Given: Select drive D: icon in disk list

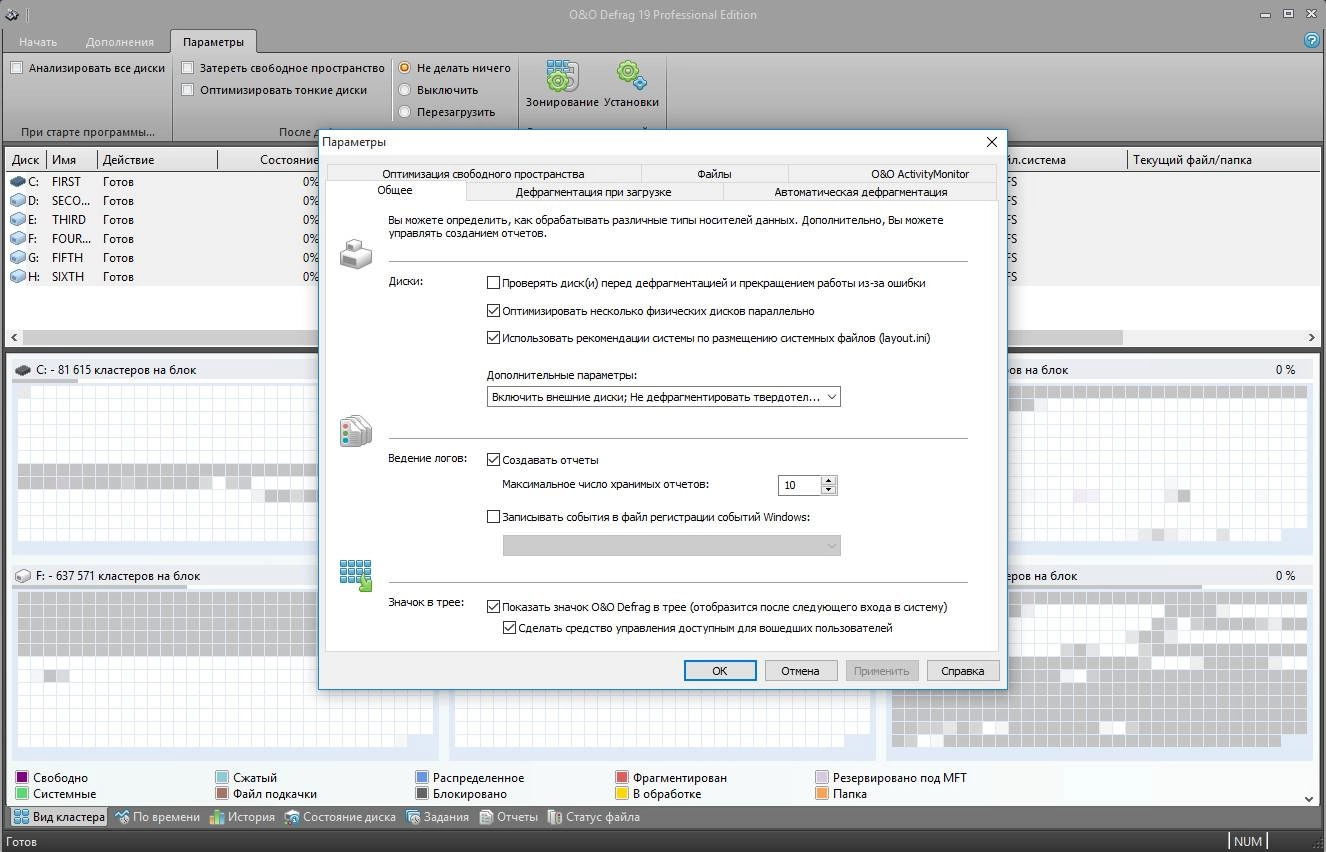Looking at the screenshot, I should coord(17,201).
